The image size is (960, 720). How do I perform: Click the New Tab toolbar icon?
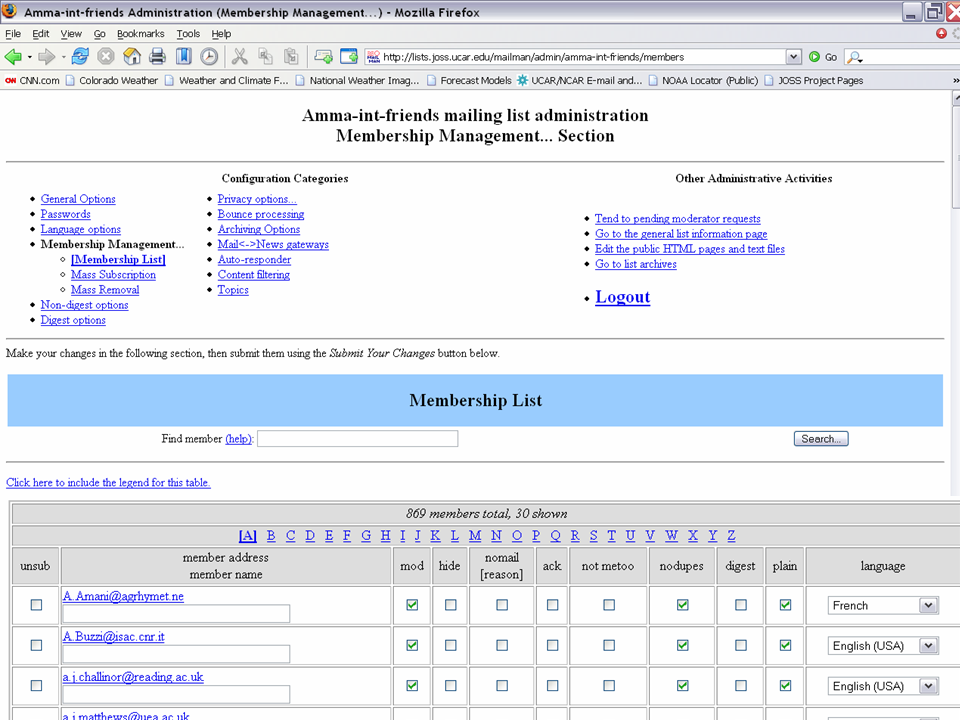pyautogui.click(x=323, y=57)
